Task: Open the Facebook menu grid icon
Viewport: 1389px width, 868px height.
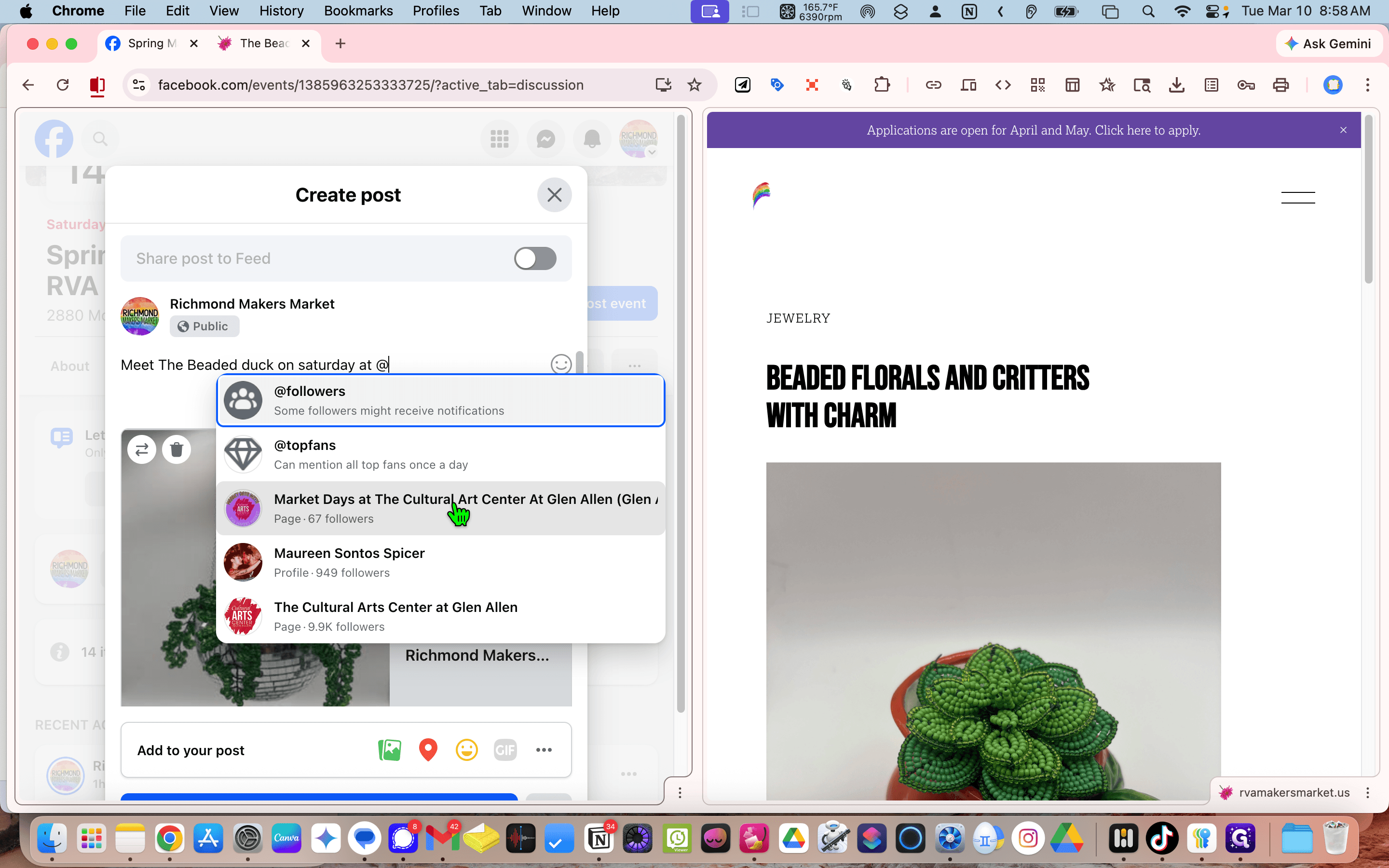Action: pyautogui.click(x=499, y=139)
